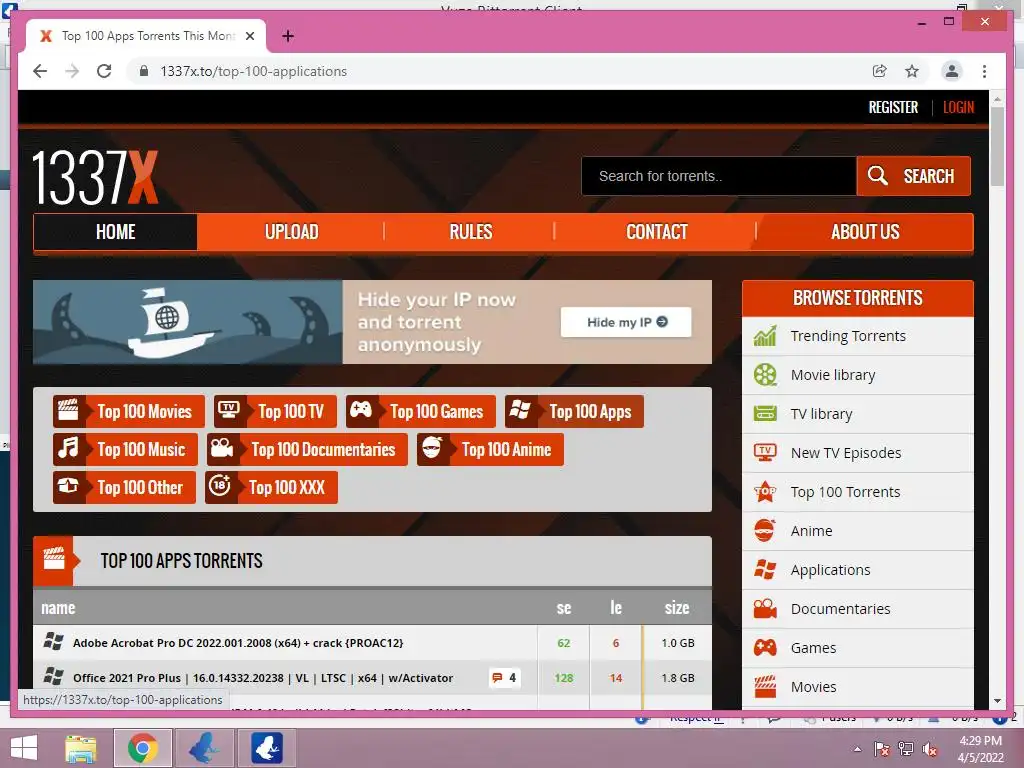Click the 1337X site logo

pyautogui.click(x=95, y=177)
